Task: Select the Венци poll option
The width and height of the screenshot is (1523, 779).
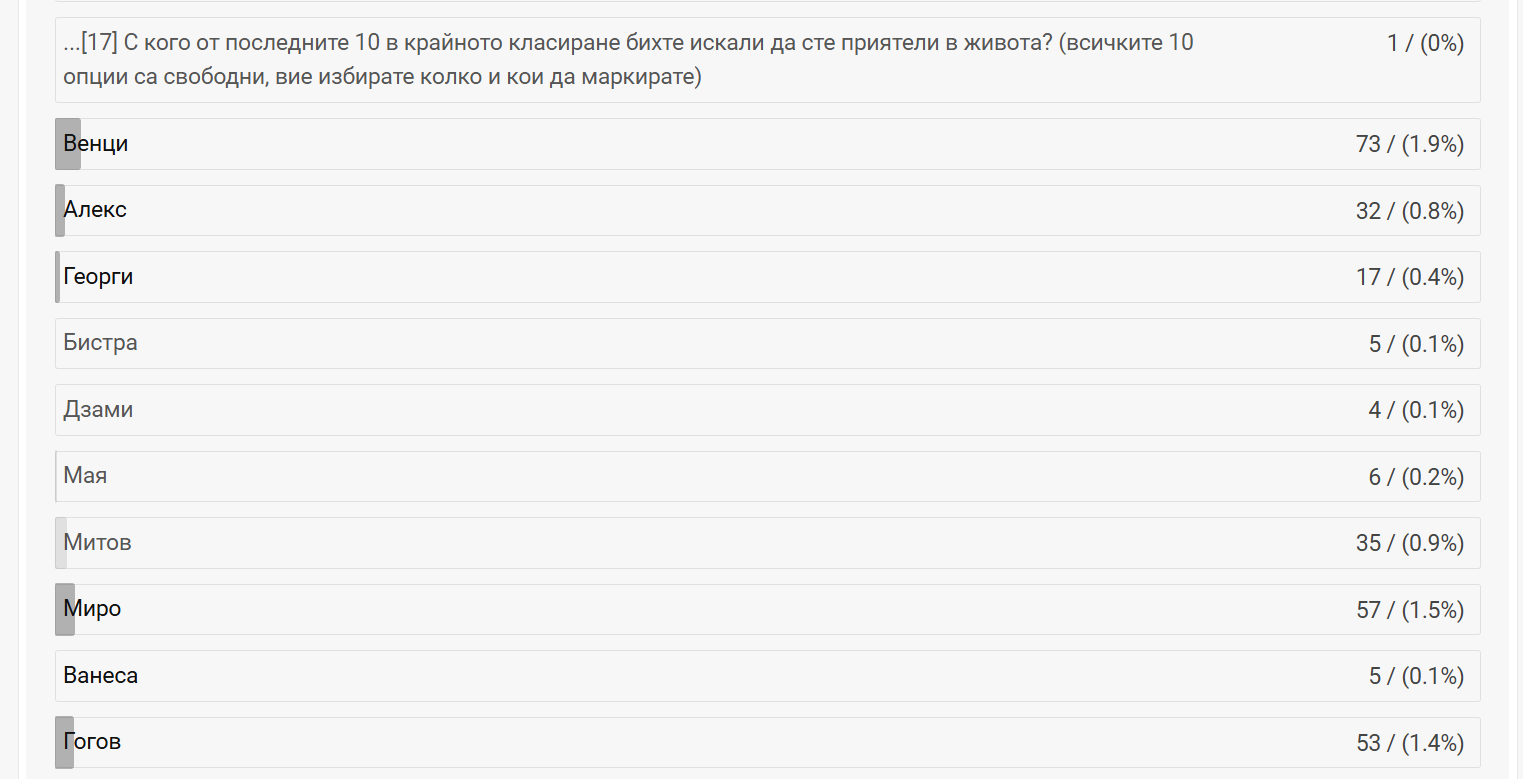Action: pos(96,144)
